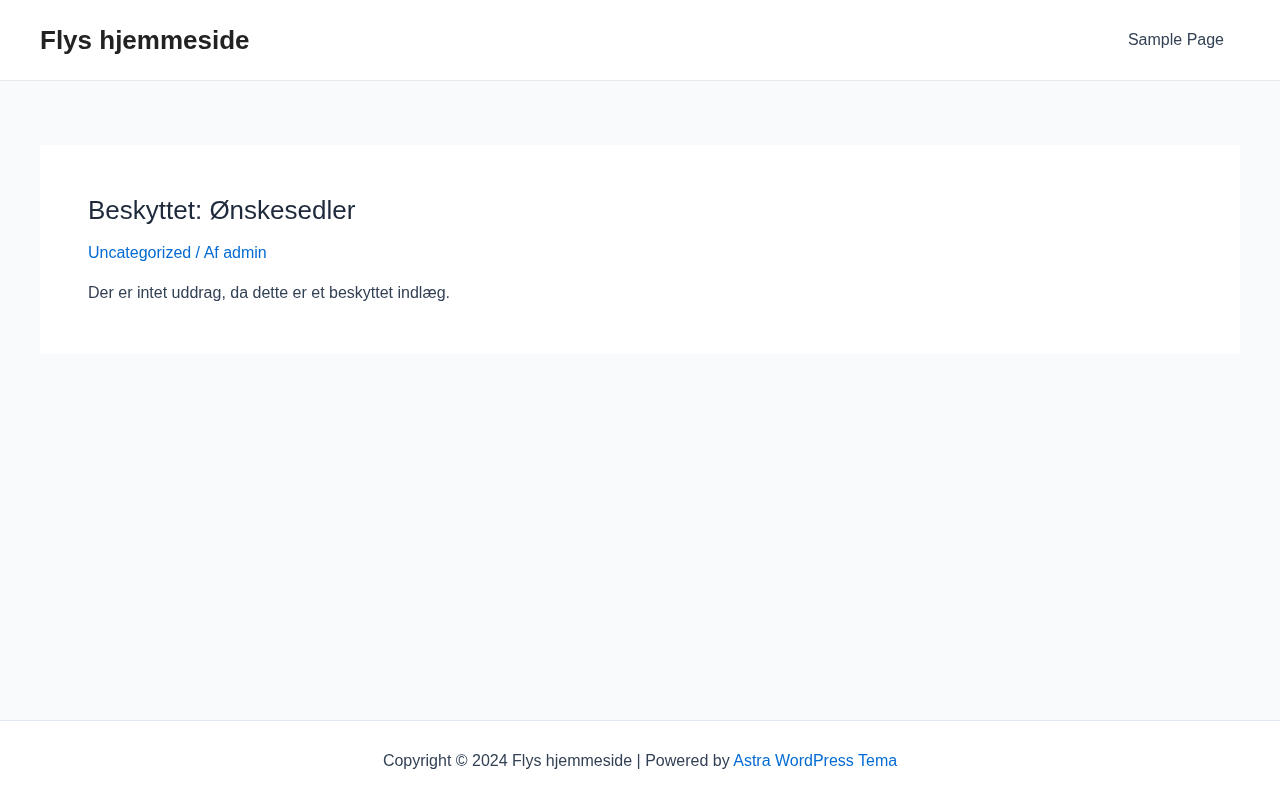Follow the Astra WordPress Tema link
This screenshot has width=1280, height=800.
(x=814, y=761)
